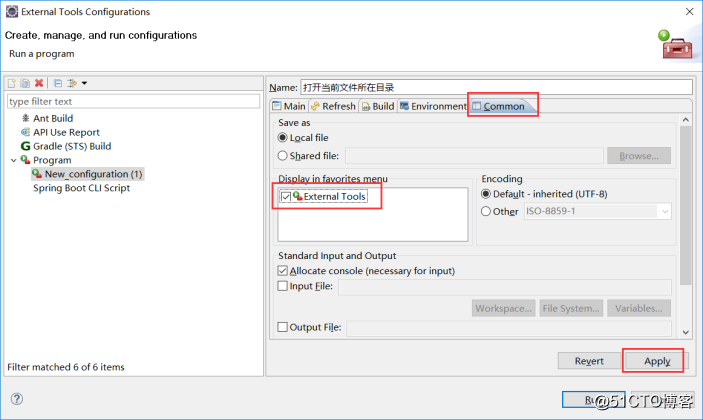Click the File System button
The image size is (703, 420).
tap(571, 308)
